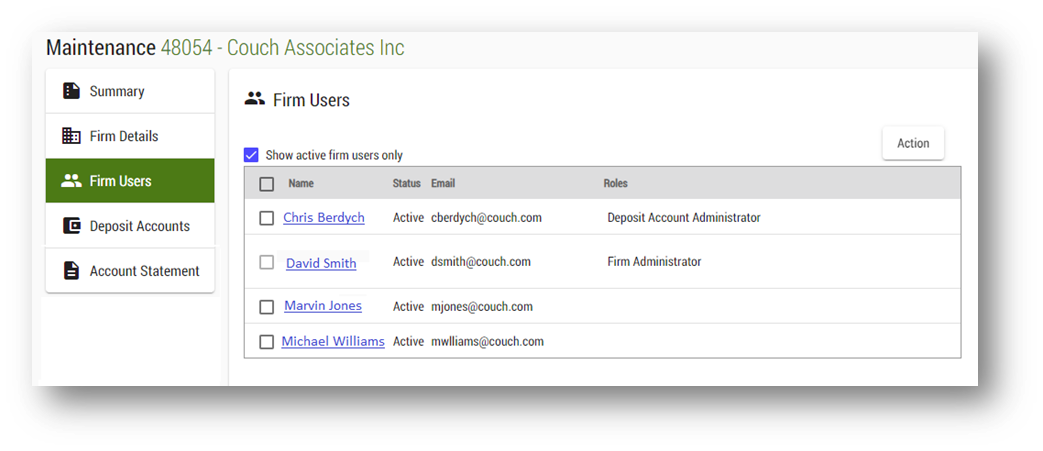Open Chris Berdych user link
The height and width of the screenshot is (451, 1043).
click(x=323, y=217)
